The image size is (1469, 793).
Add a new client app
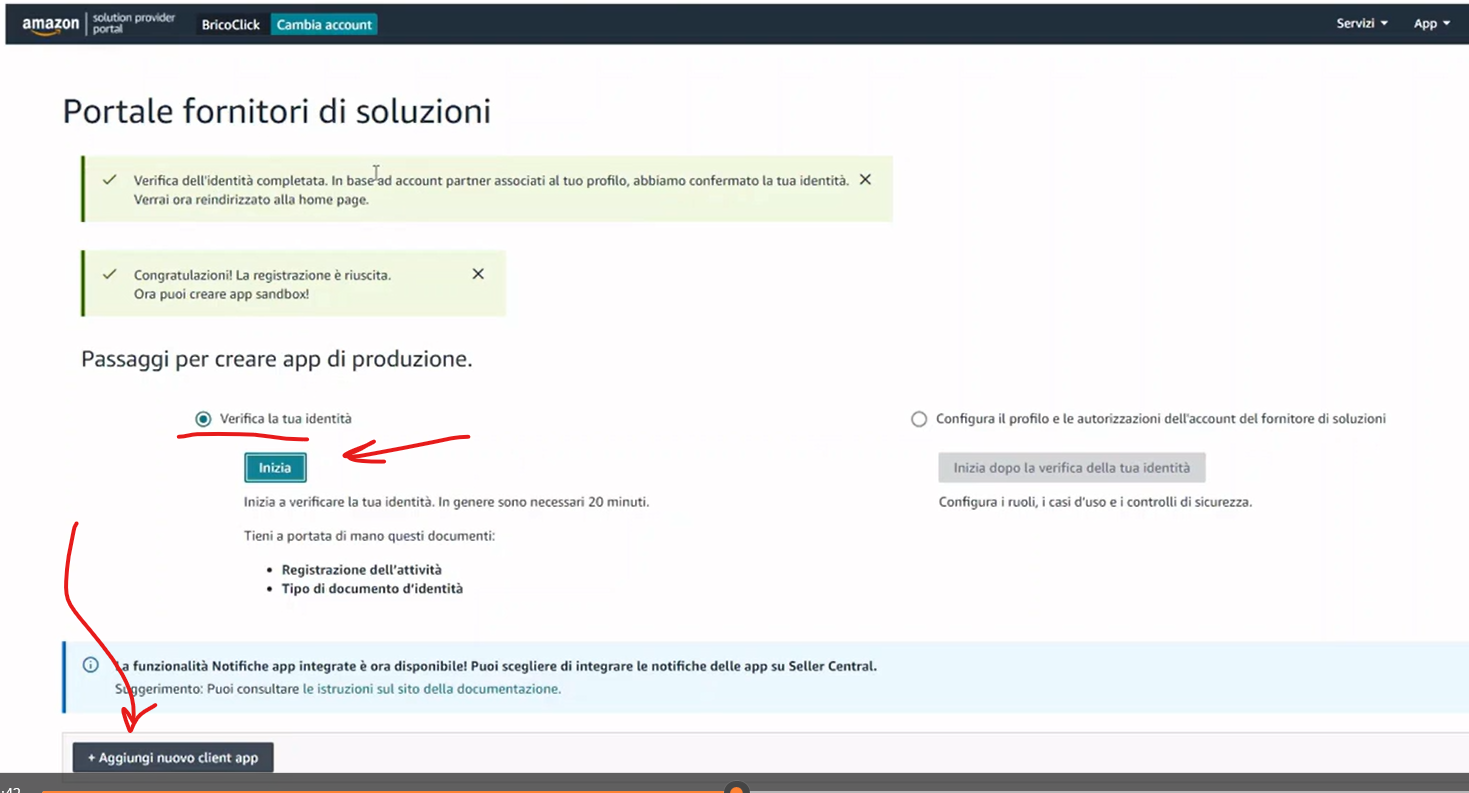[173, 758]
